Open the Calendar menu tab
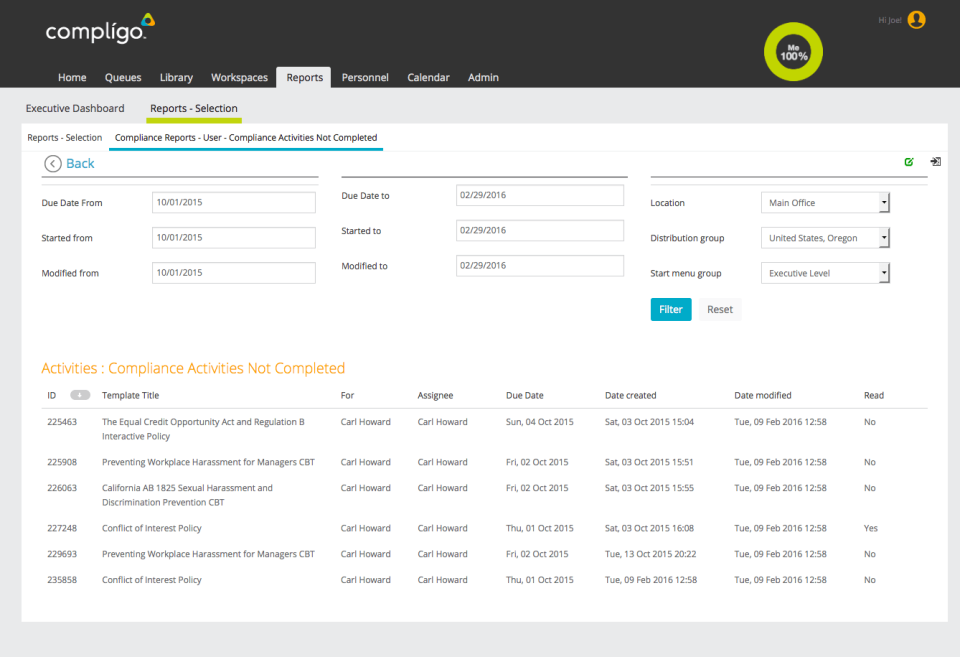Screen dimensions: 960x657 [x=429, y=77]
